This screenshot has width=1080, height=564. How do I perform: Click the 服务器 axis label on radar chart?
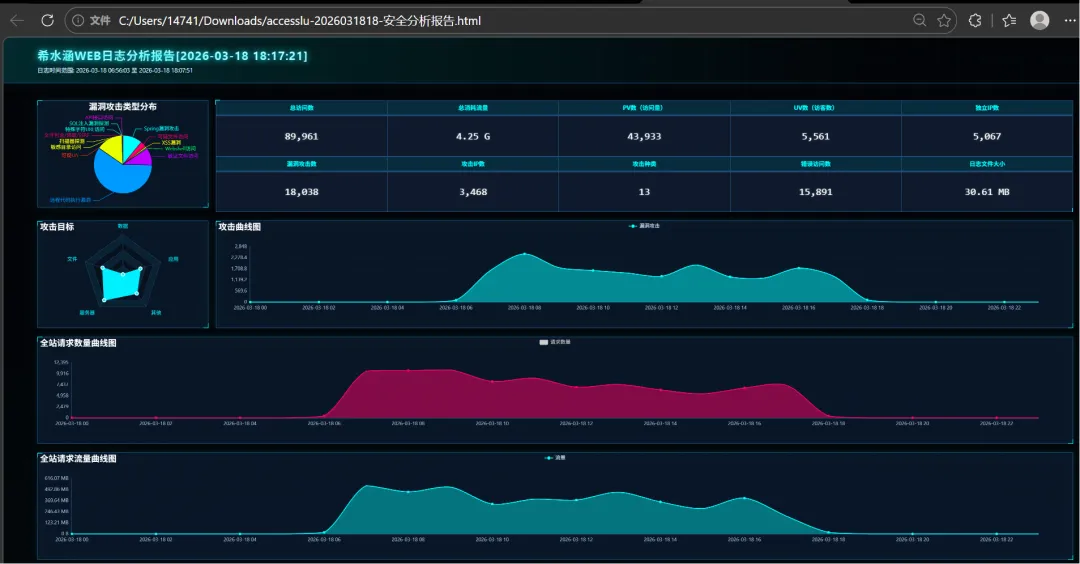(87, 313)
